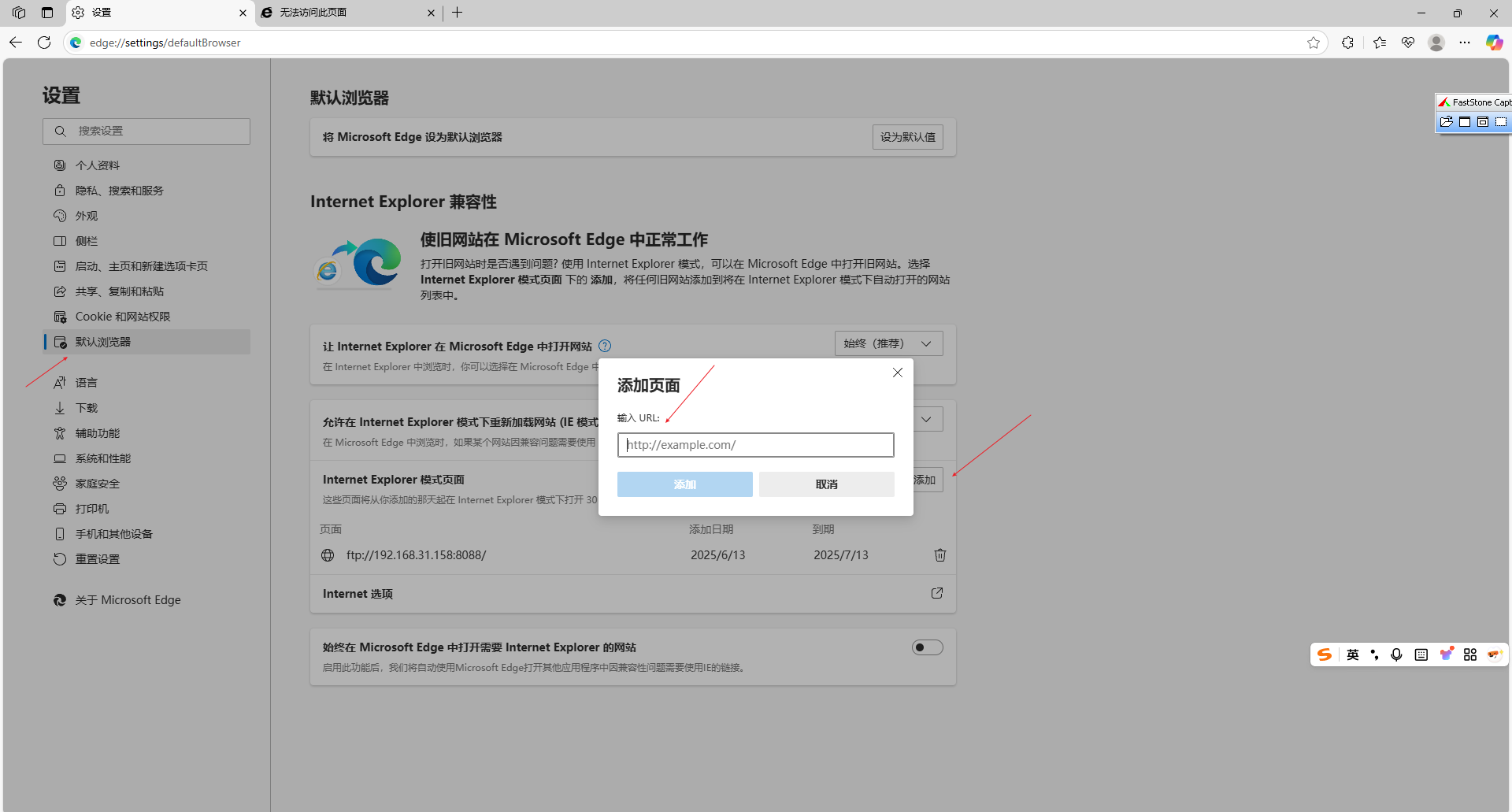Viewport: 1512px width, 812px height.
Task: Open 辅助功能 settings section
Action: tap(146, 433)
